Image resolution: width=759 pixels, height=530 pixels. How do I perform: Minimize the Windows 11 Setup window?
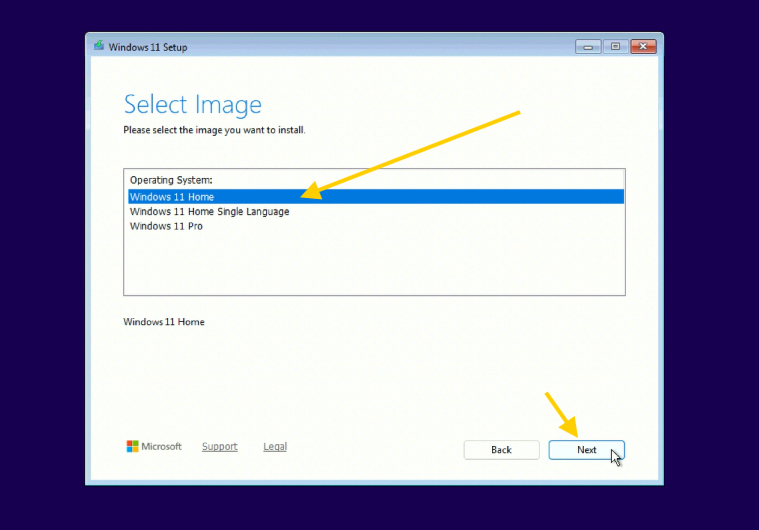(588, 46)
